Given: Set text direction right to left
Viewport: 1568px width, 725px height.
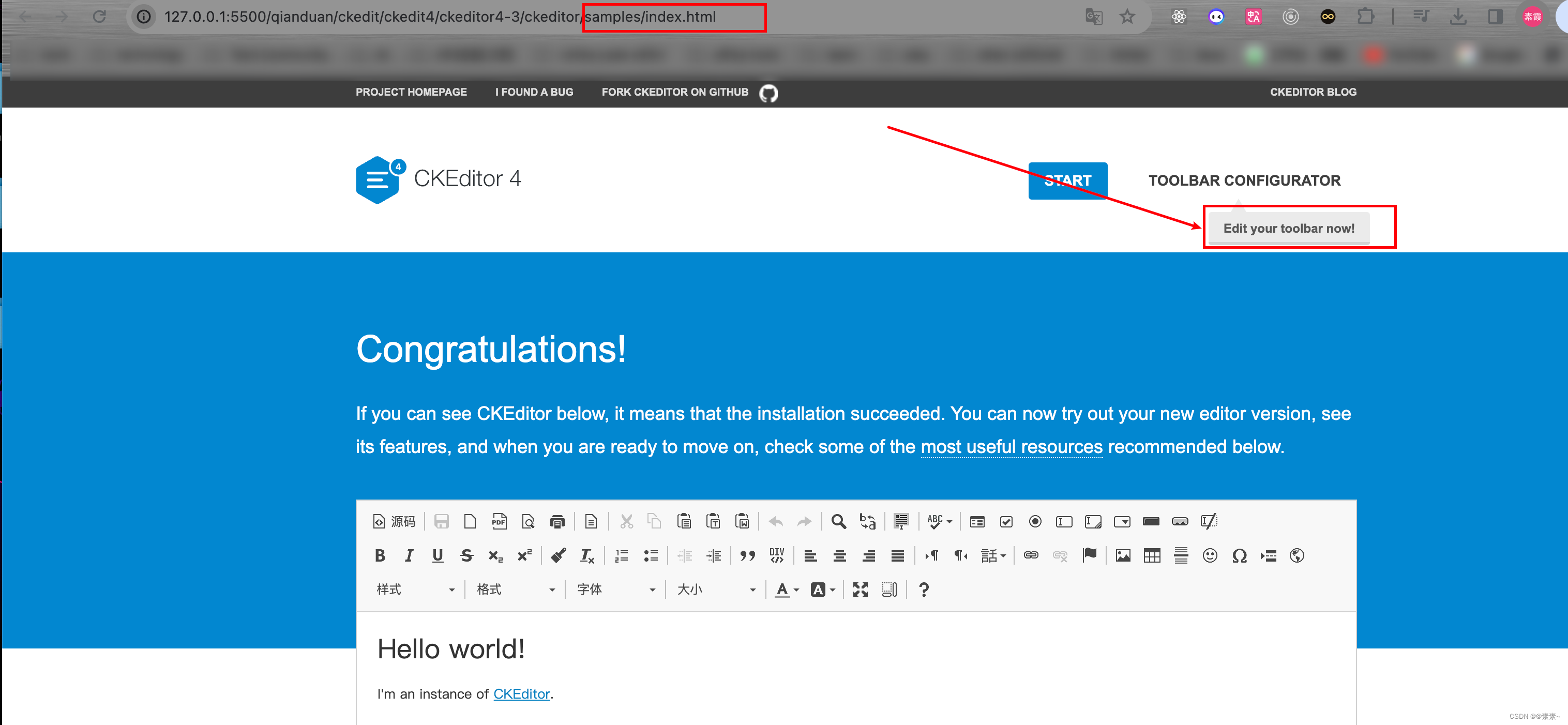Looking at the screenshot, I should pos(960,556).
